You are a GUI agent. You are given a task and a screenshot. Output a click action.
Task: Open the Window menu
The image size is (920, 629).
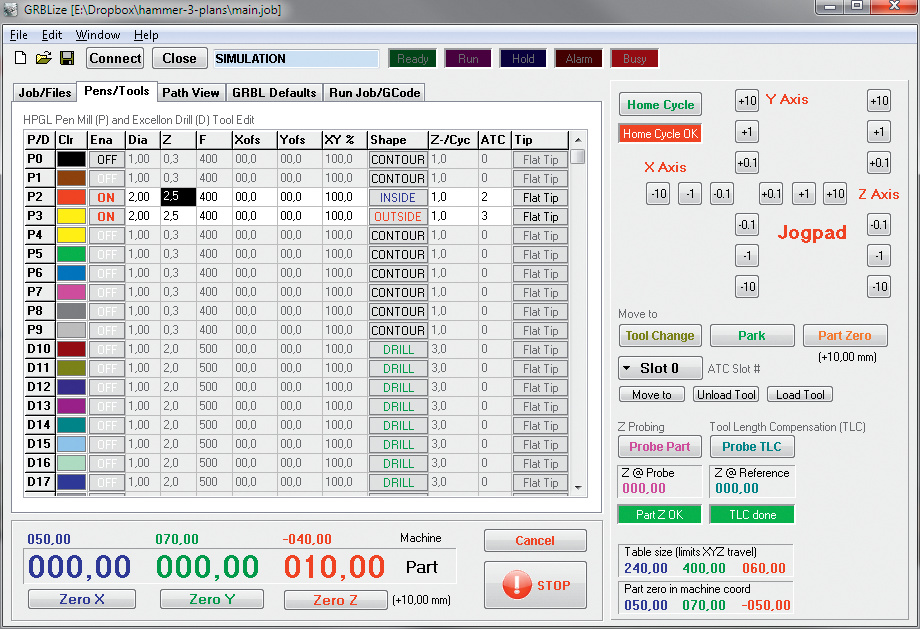(x=97, y=35)
